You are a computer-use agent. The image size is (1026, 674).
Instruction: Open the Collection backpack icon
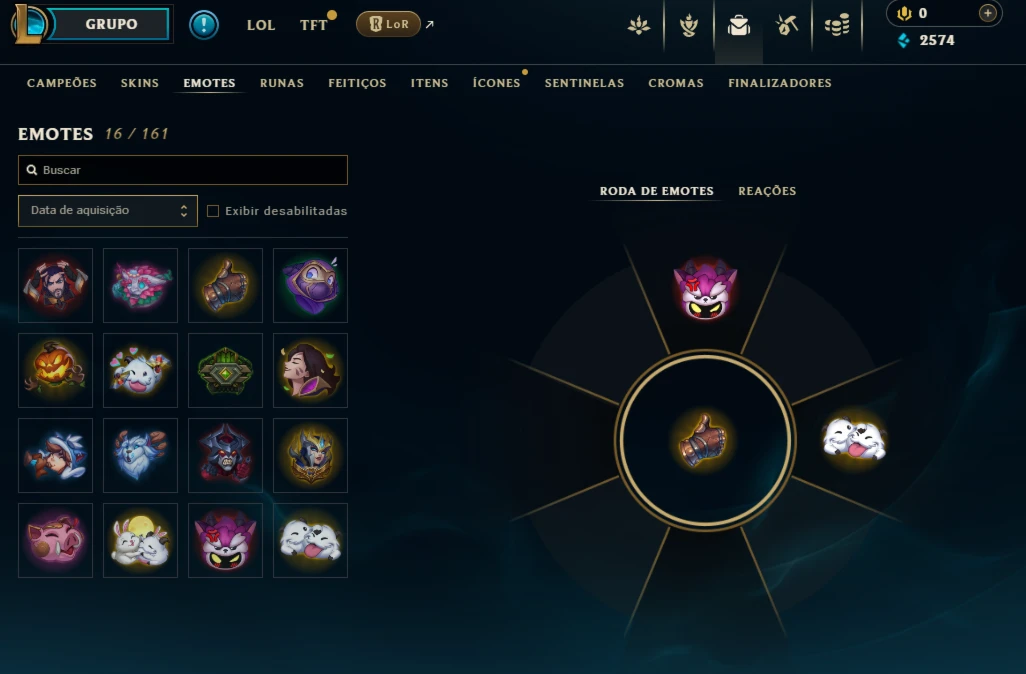tap(738, 26)
